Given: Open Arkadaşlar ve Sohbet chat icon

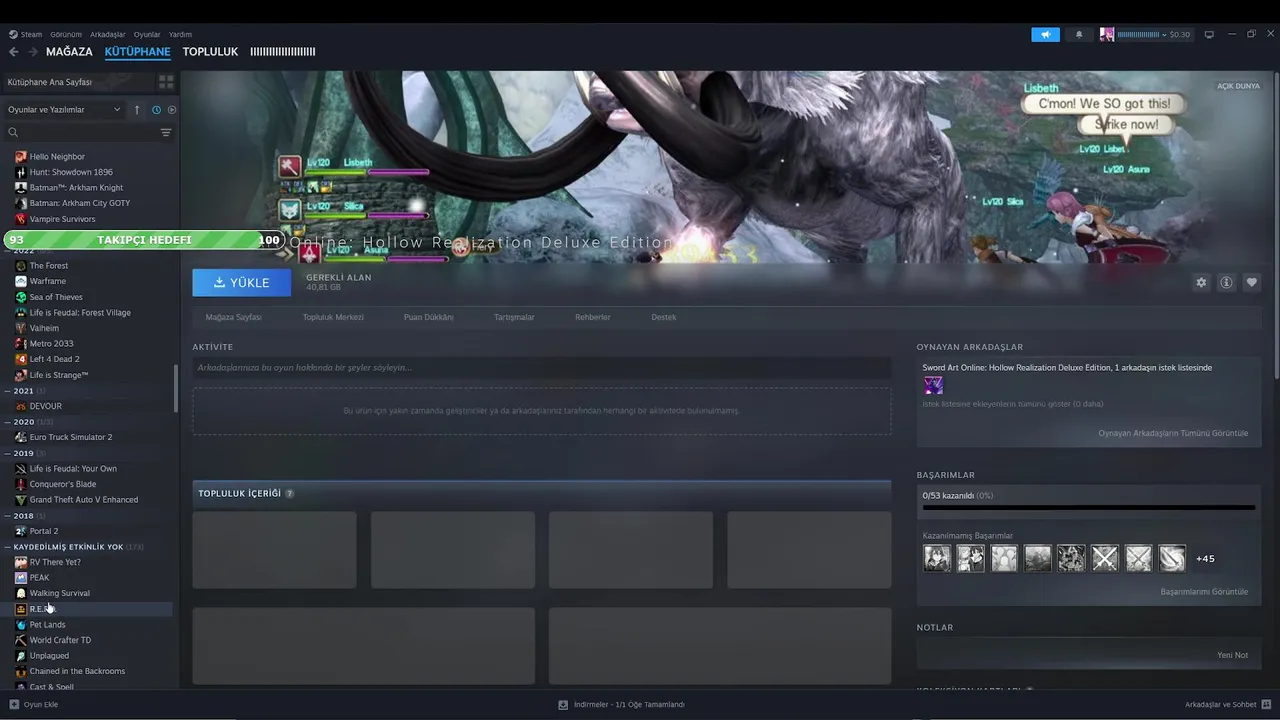Looking at the screenshot, I should (1266, 704).
